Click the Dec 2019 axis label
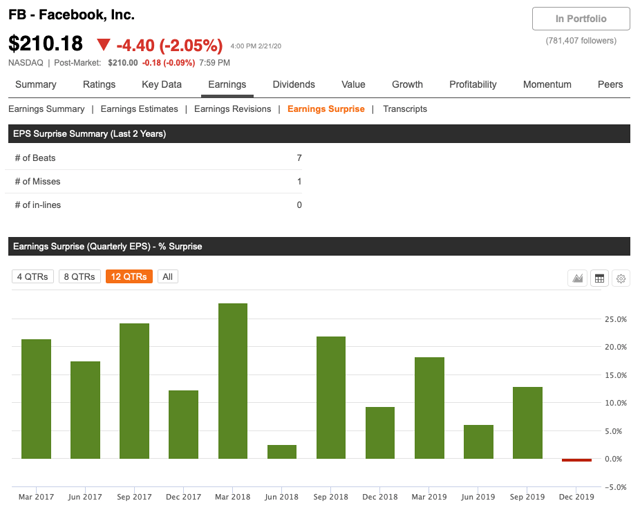The height and width of the screenshot is (512, 640). click(x=576, y=497)
